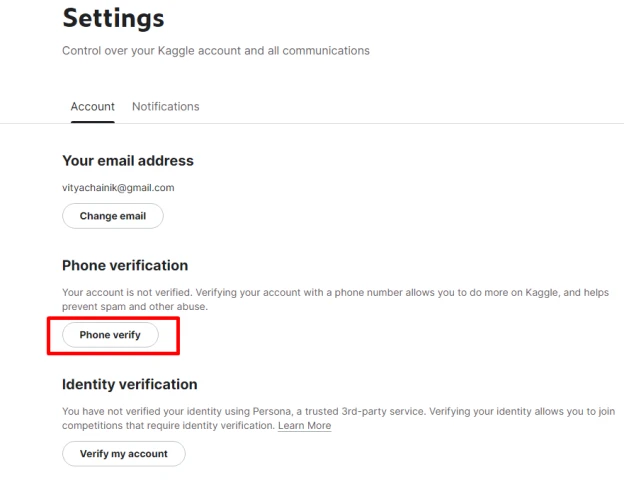Click the Settings page heading
Image resolution: width=624 pixels, height=494 pixels.
click(x=113, y=18)
